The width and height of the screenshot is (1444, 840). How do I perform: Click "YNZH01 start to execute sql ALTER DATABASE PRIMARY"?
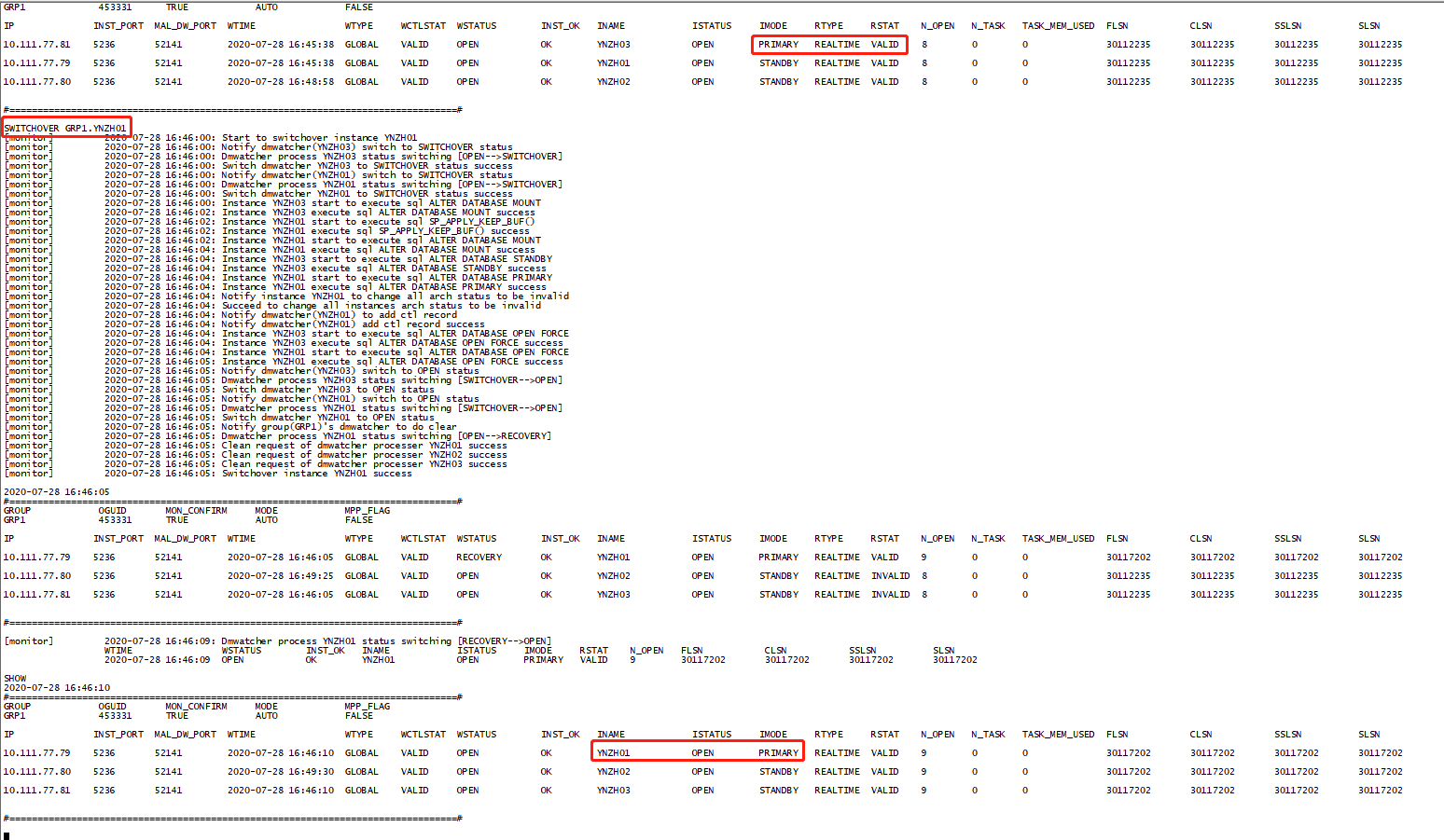[x=386, y=278]
